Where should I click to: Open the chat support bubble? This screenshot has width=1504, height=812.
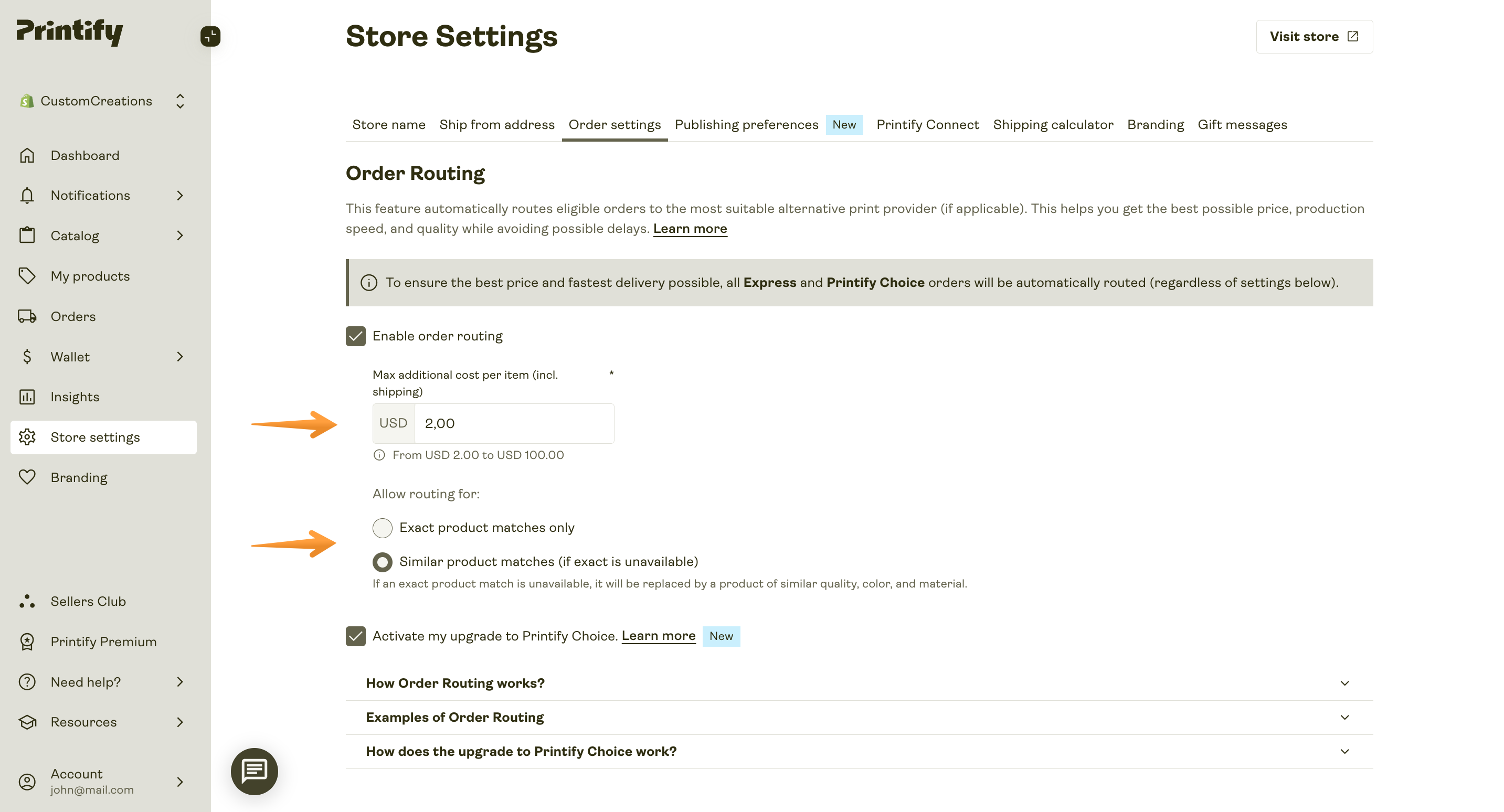[x=254, y=771]
